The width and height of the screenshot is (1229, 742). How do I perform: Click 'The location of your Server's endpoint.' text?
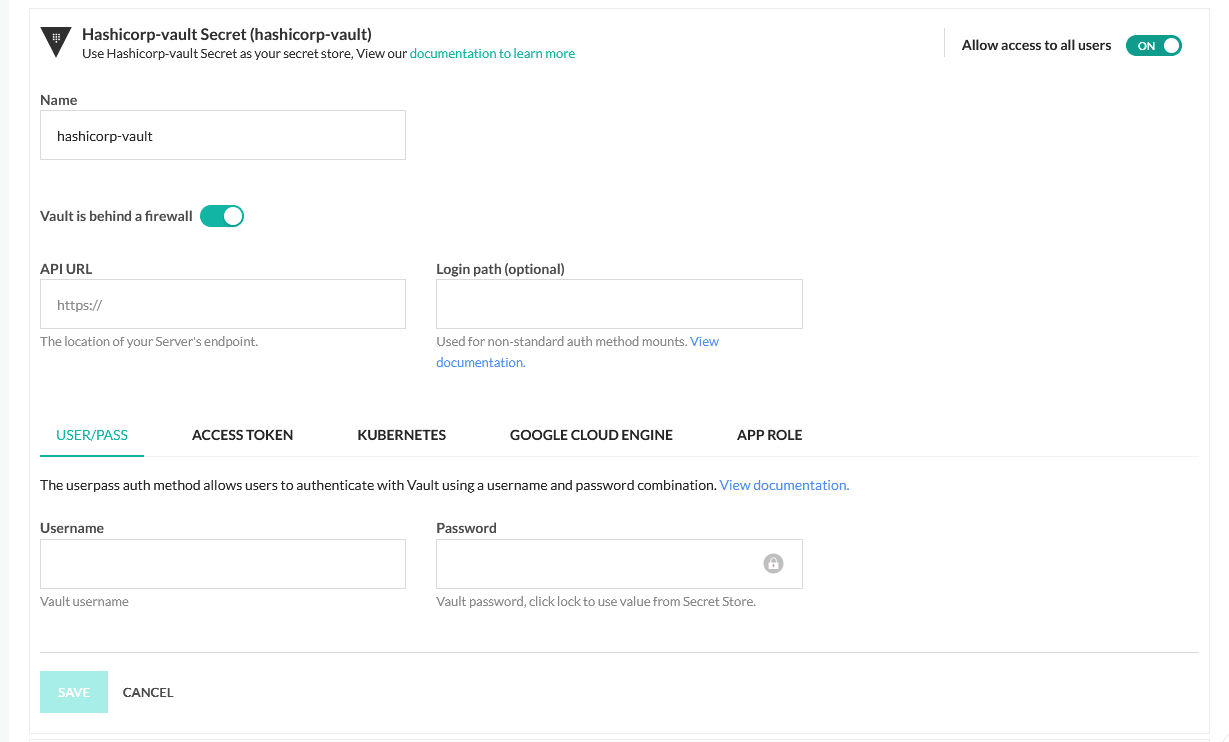click(149, 342)
